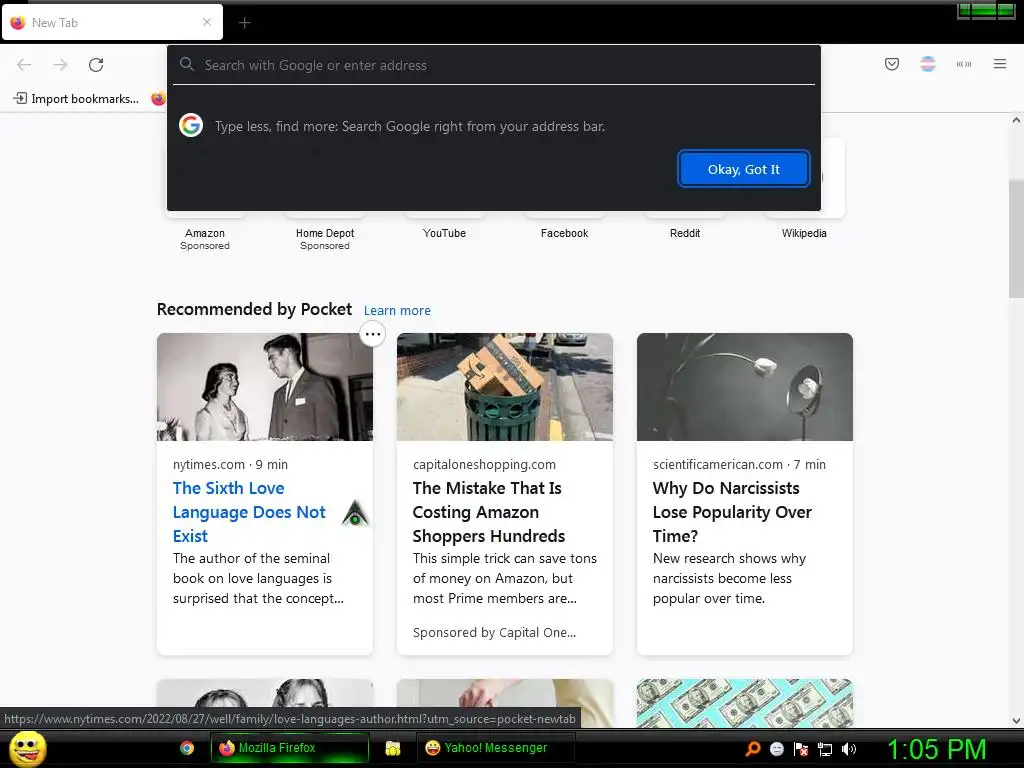Click the vintage couple photo thumbnail
This screenshot has height=768, width=1024.
point(264,387)
